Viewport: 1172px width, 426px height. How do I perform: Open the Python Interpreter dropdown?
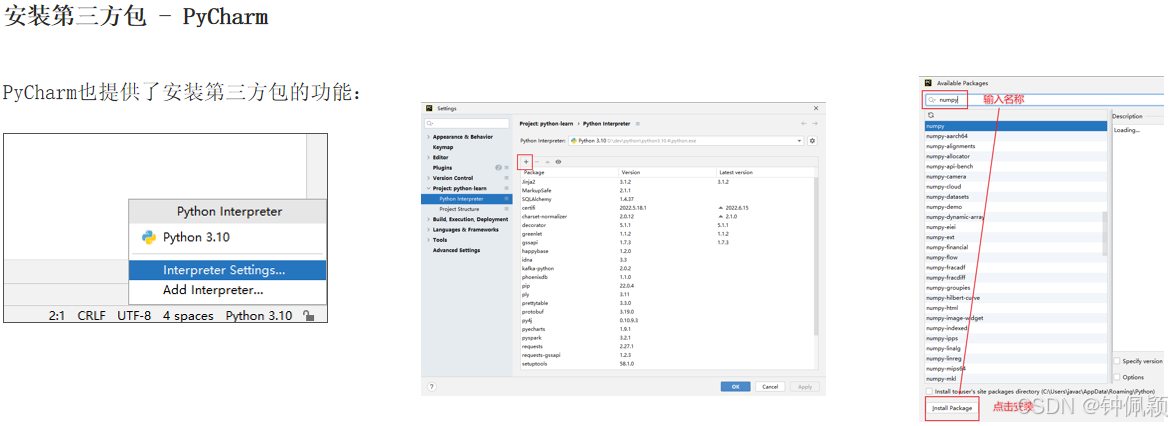point(800,141)
